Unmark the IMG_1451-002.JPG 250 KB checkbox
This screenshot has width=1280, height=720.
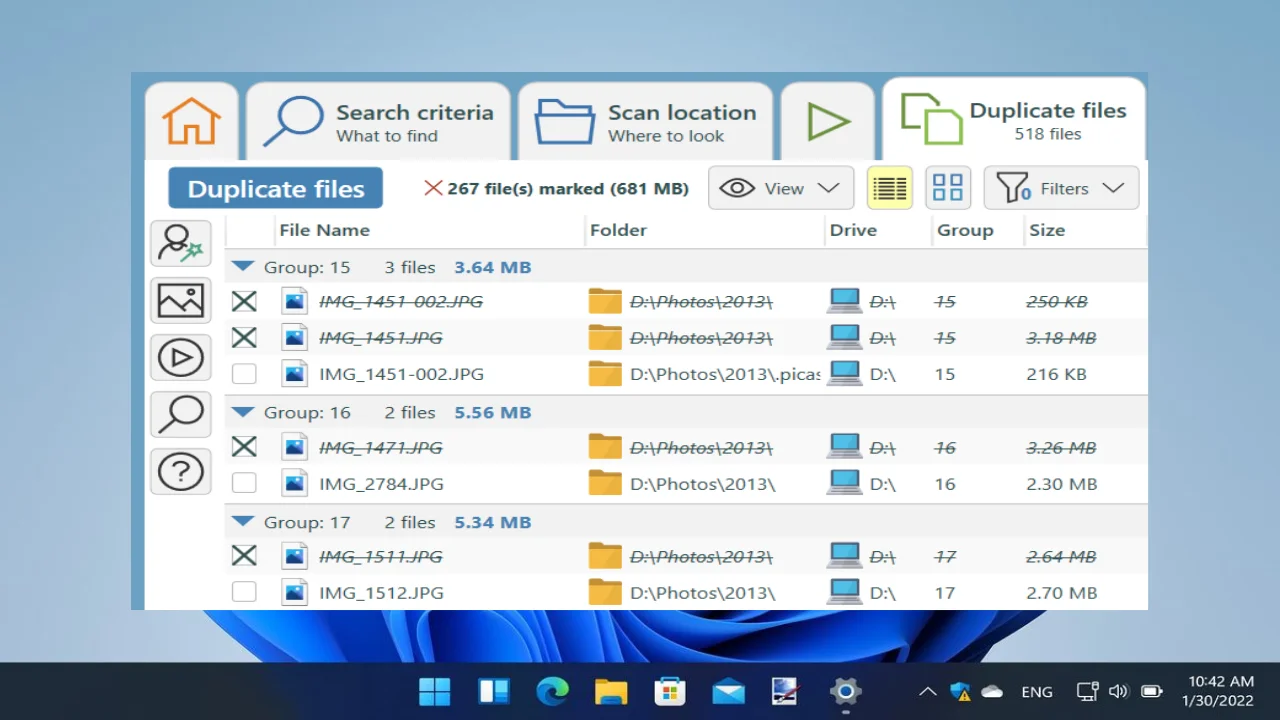tap(244, 301)
